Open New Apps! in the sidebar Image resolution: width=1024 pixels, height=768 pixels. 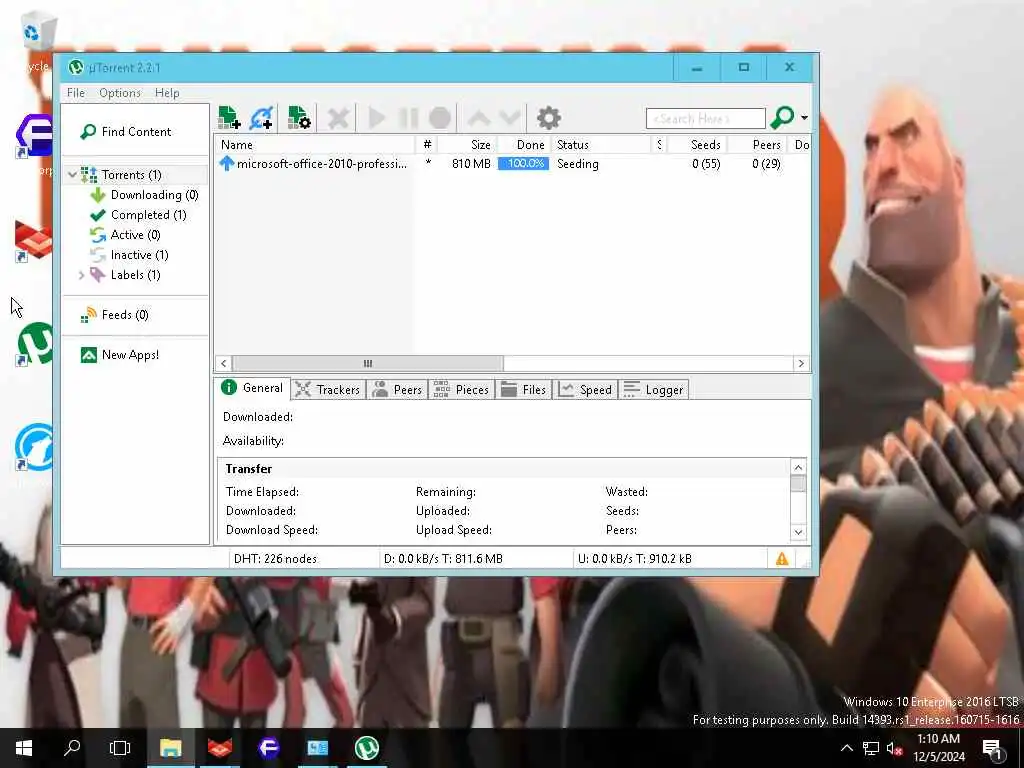[x=130, y=355]
